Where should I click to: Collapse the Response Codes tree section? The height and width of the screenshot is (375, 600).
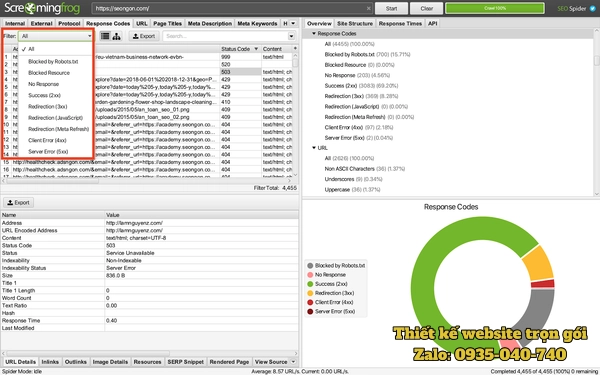[314, 34]
